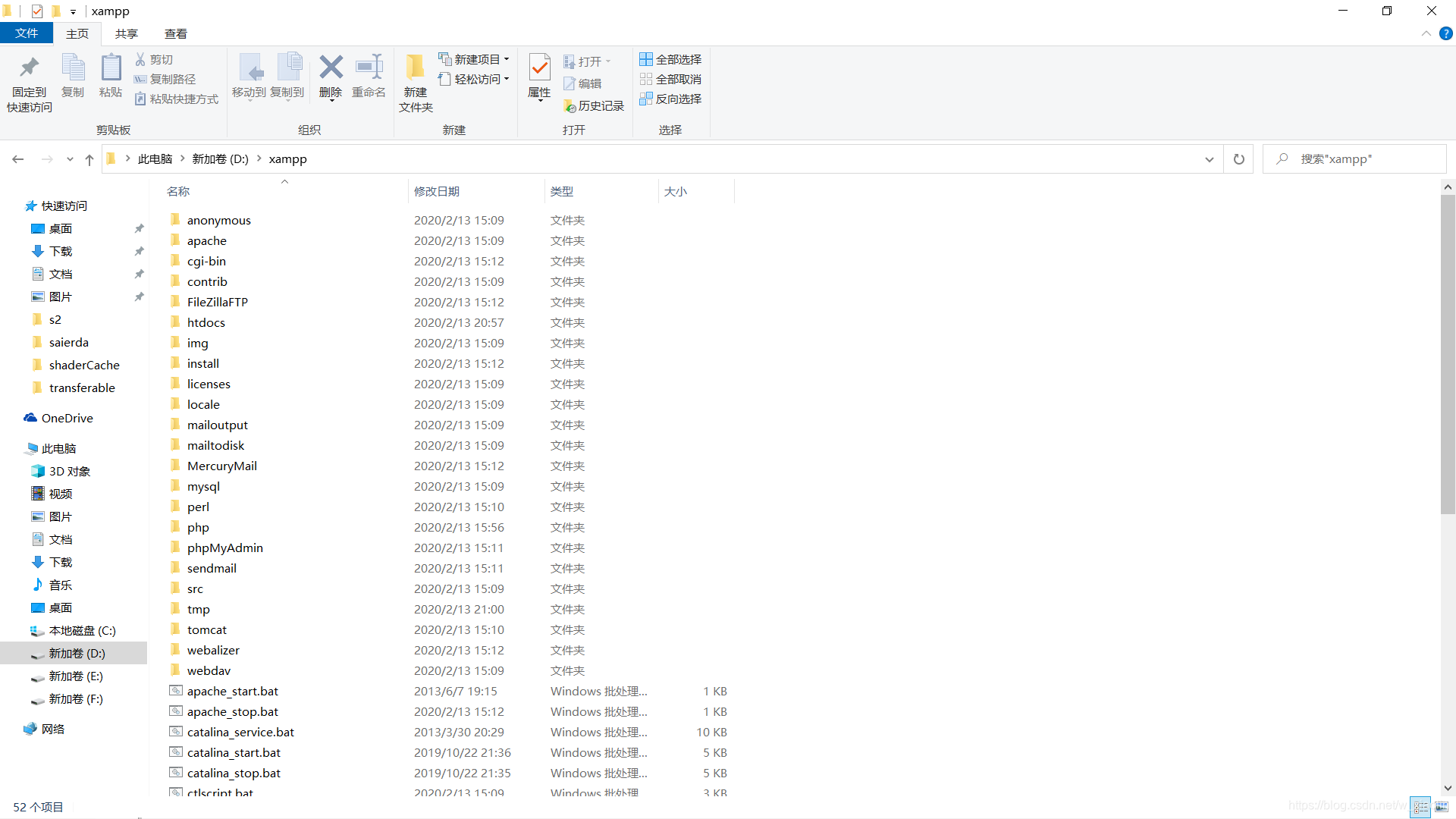Switch to the 查看 ribbon tab

click(x=176, y=33)
